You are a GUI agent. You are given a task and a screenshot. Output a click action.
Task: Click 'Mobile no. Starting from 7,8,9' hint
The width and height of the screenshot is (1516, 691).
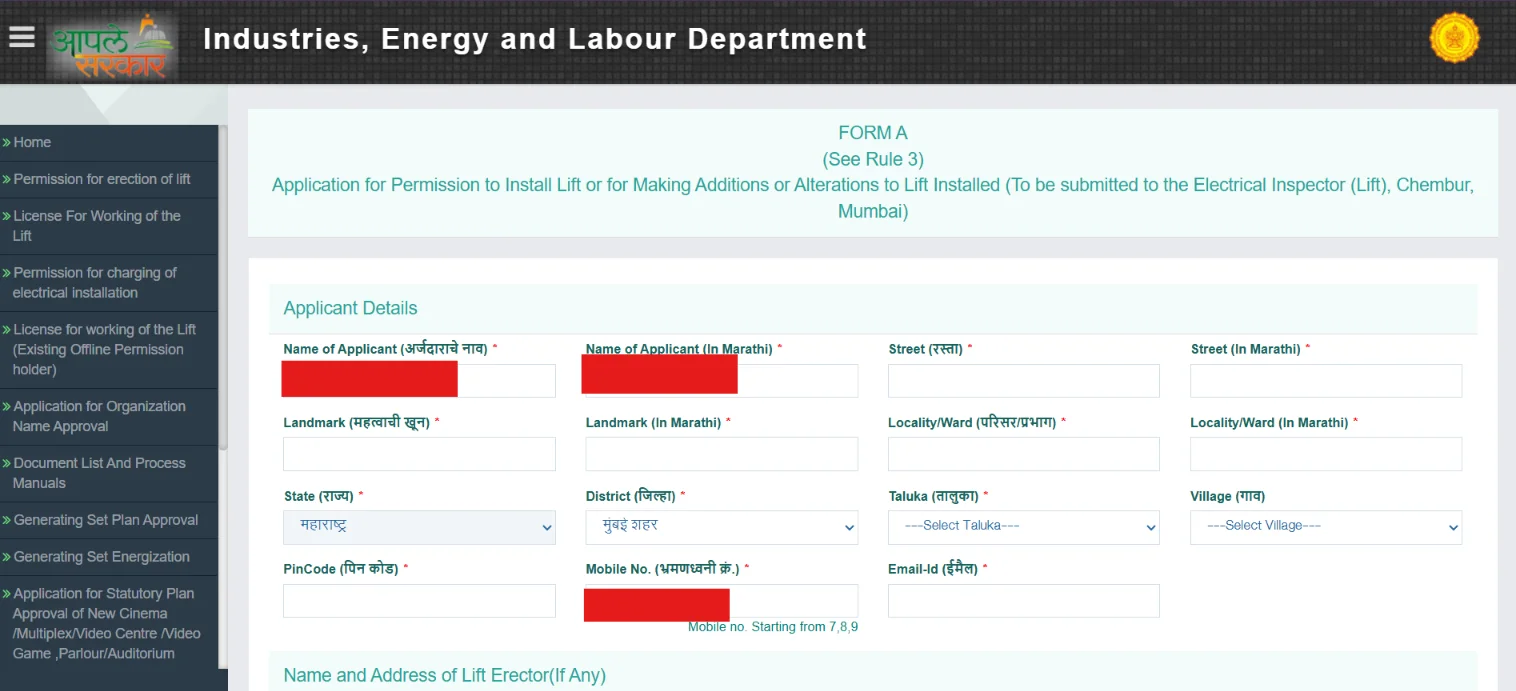click(x=773, y=627)
